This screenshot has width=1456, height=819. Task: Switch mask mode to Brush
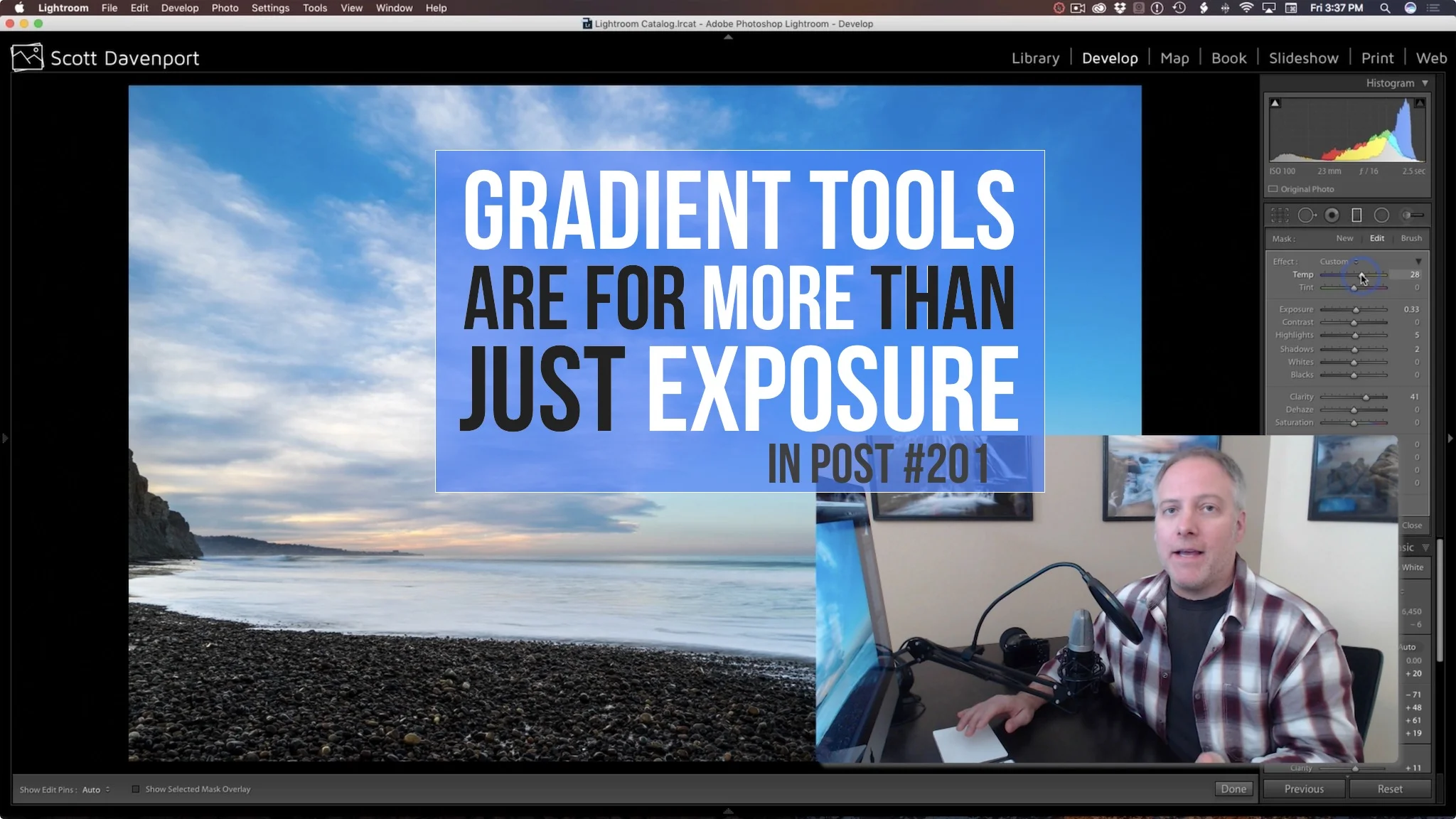(1410, 239)
